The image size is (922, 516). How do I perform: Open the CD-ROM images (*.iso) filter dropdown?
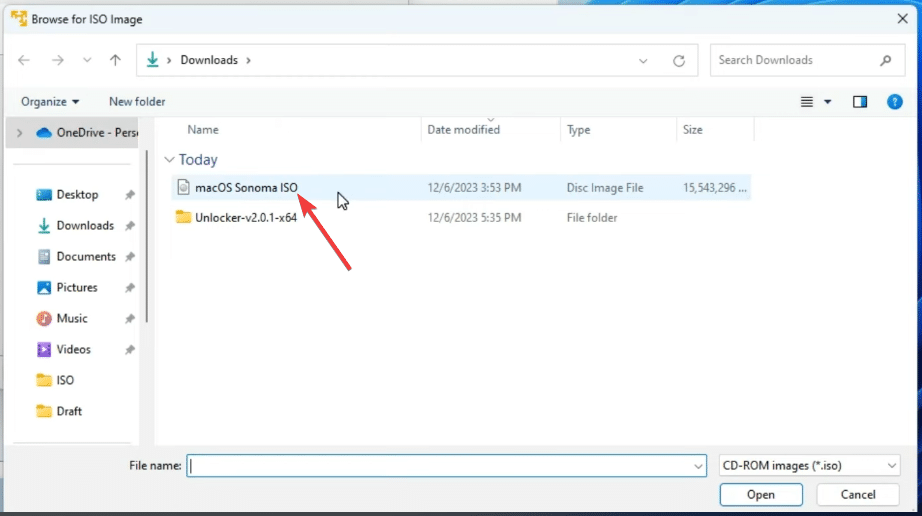(x=810, y=466)
